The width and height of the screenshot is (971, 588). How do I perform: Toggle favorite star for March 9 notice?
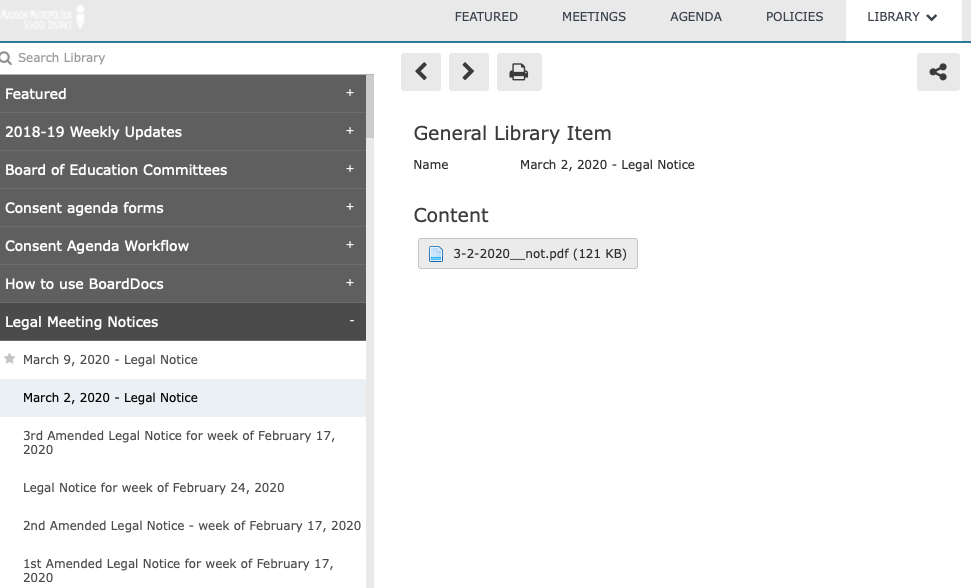pyautogui.click(x=9, y=359)
